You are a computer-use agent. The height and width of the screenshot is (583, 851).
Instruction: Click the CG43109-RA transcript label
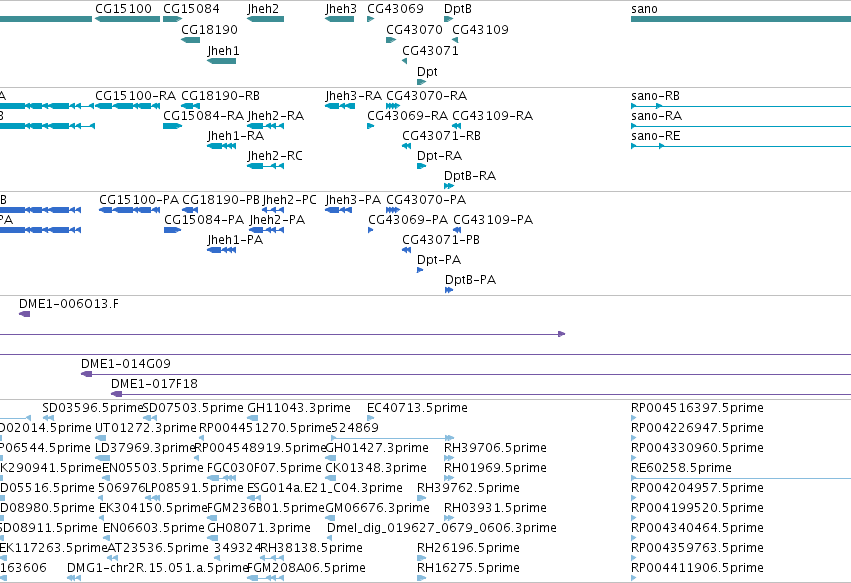point(493,116)
